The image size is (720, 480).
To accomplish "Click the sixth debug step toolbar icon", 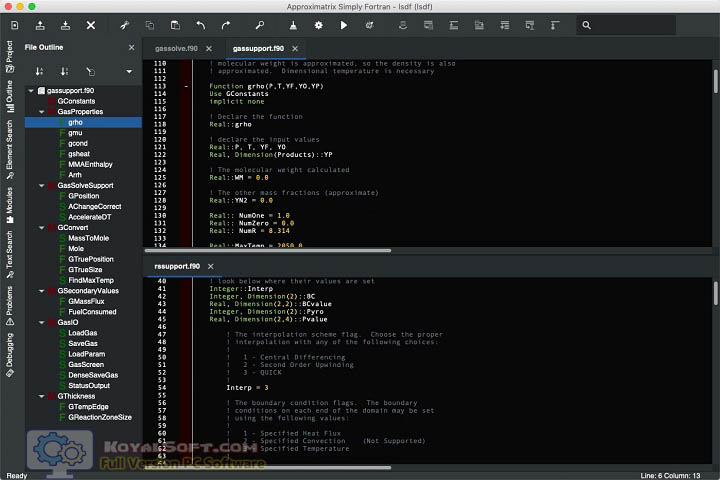I will (529, 25).
